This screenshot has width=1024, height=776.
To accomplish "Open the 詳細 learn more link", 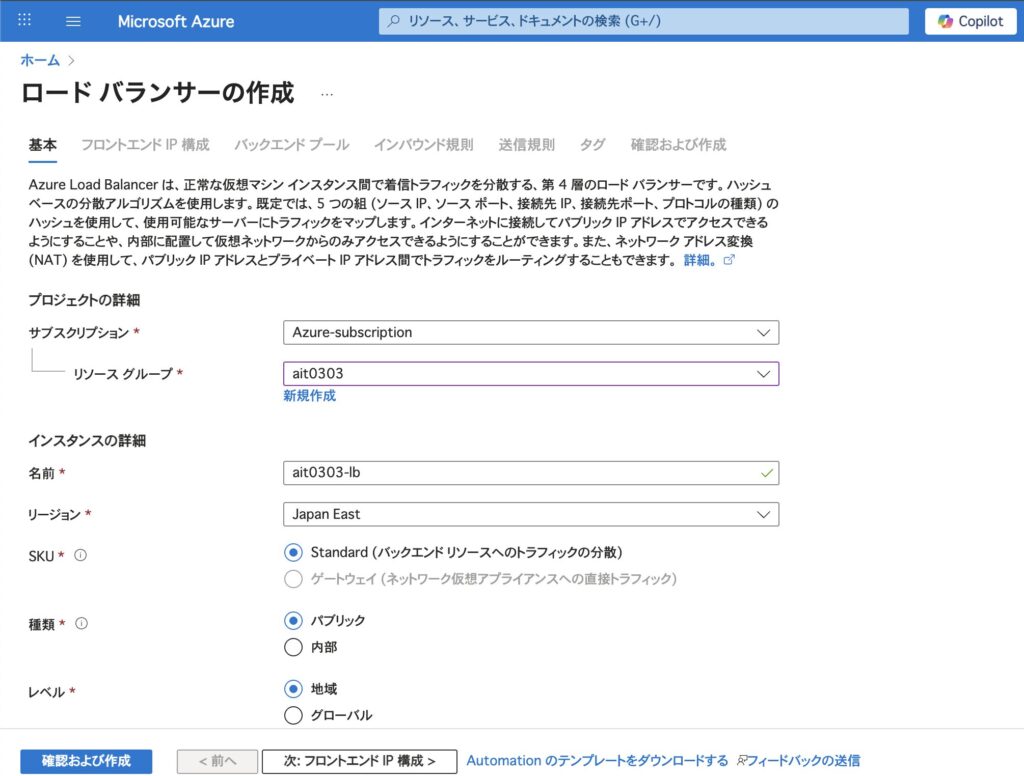I will point(699,260).
